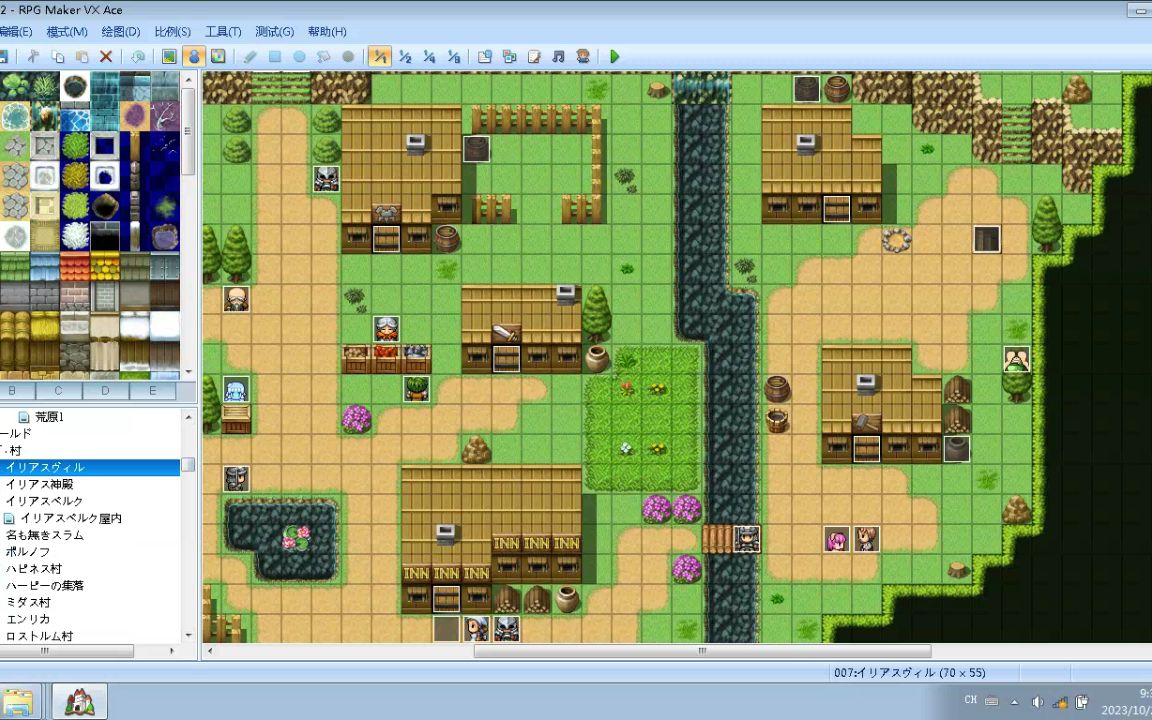Open the Database icon in toolbar

coord(485,57)
